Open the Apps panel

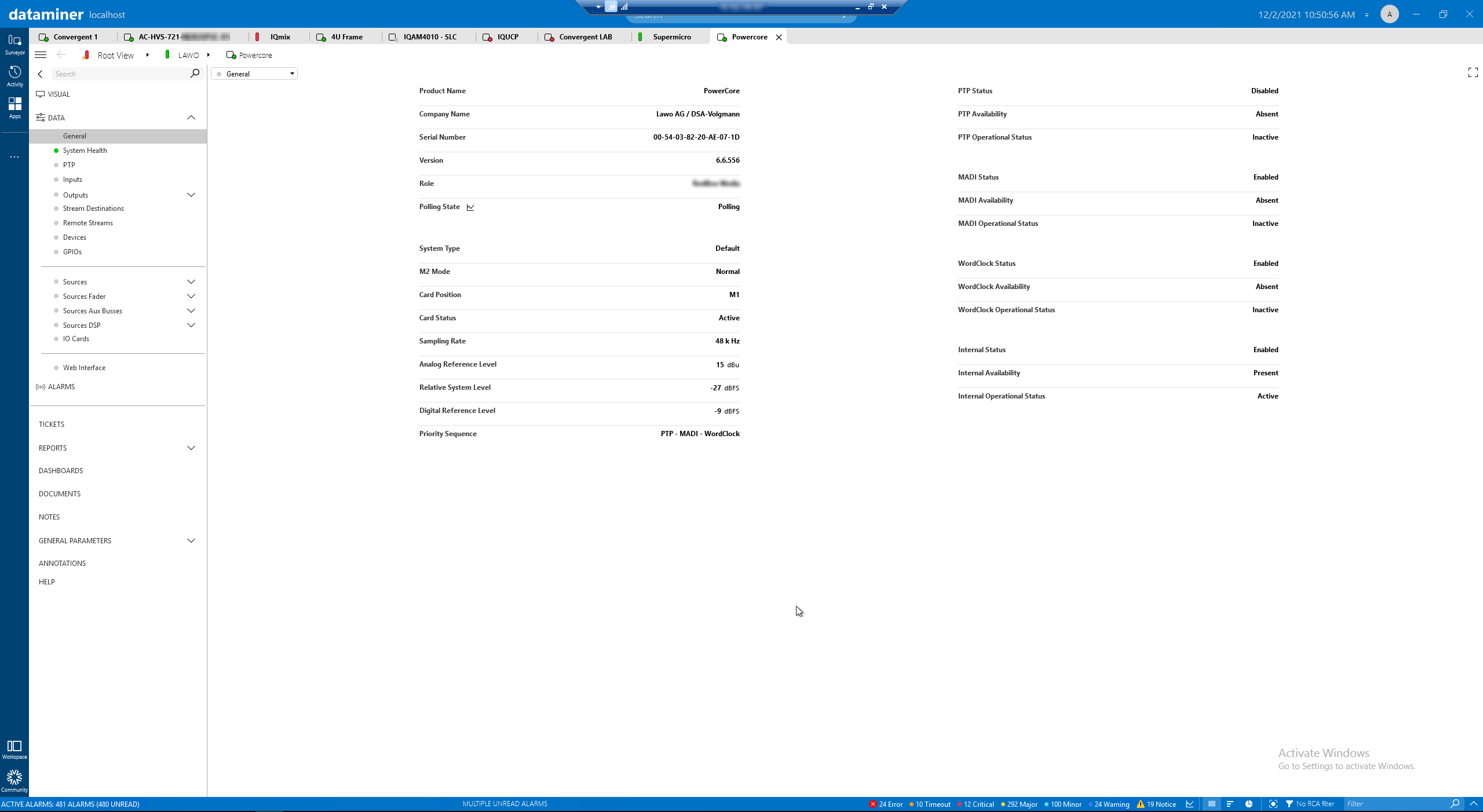point(14,108)
